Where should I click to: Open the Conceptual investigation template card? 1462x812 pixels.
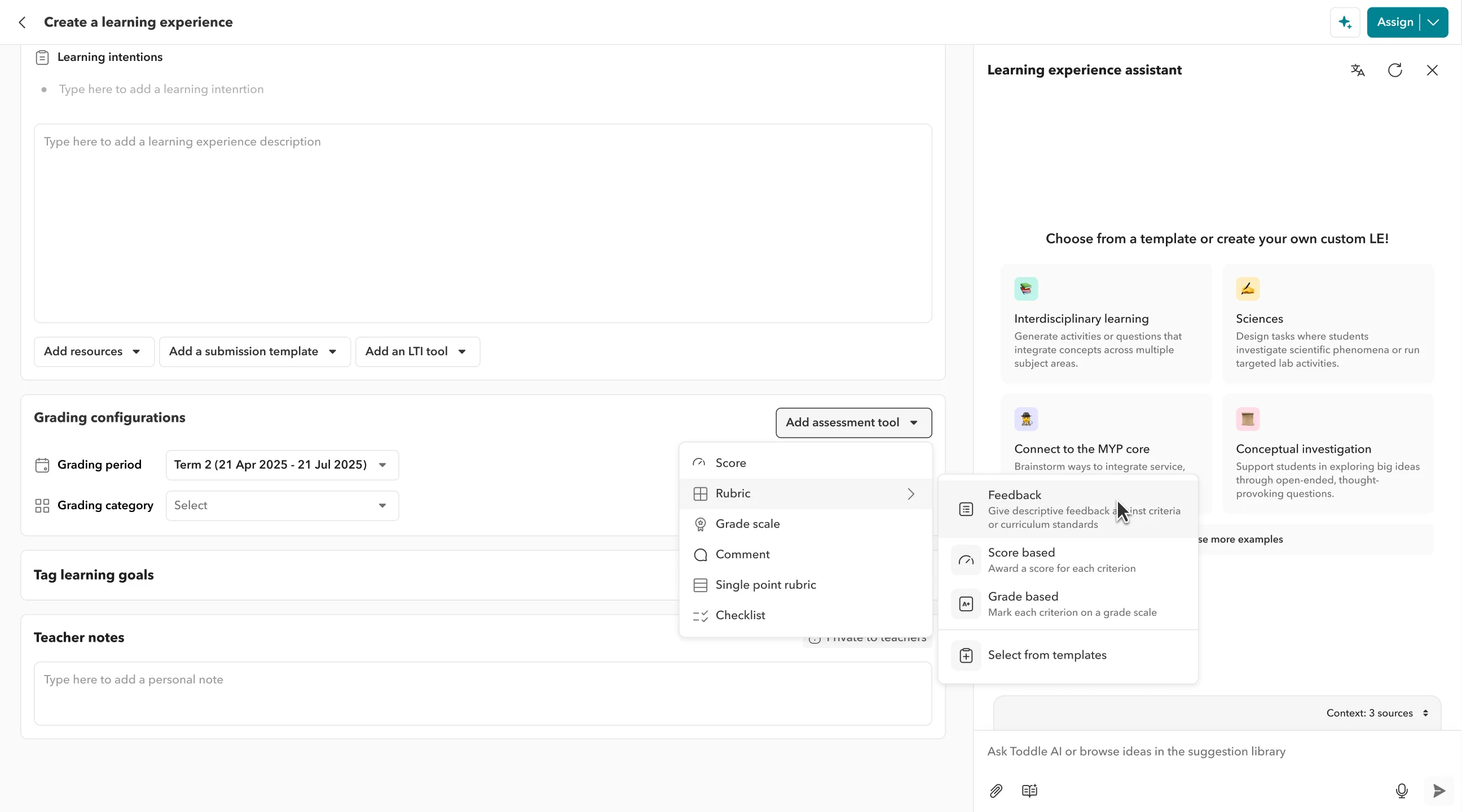[x=1328, y=454]
